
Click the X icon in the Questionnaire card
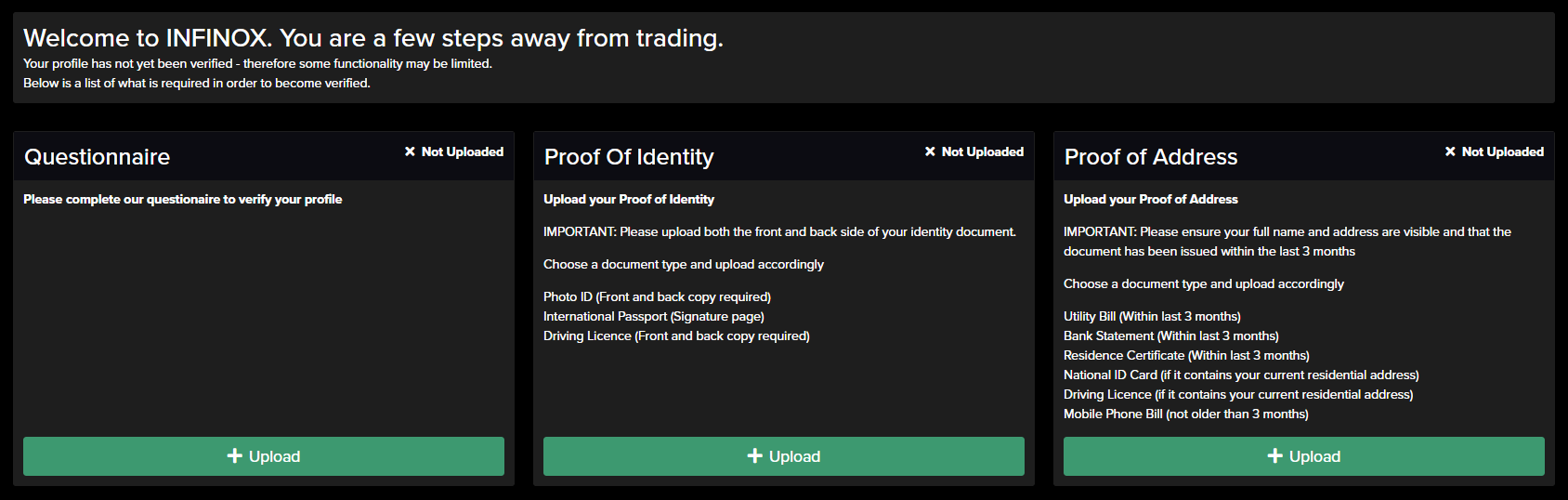(410, 151)
